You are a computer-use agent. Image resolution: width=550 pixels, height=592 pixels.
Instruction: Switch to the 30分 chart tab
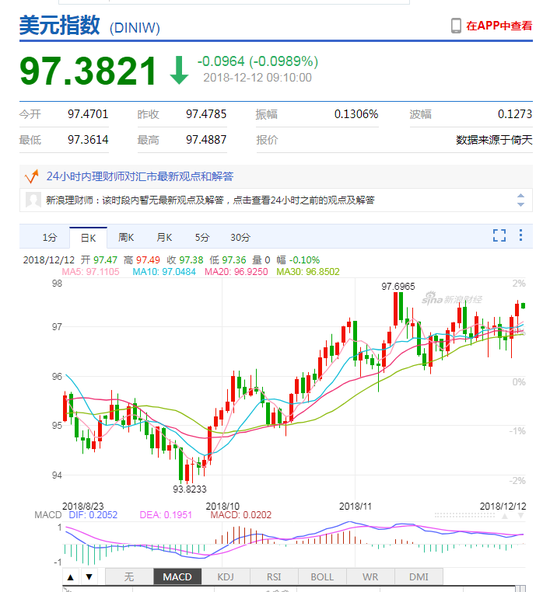(x=240, y=237)
